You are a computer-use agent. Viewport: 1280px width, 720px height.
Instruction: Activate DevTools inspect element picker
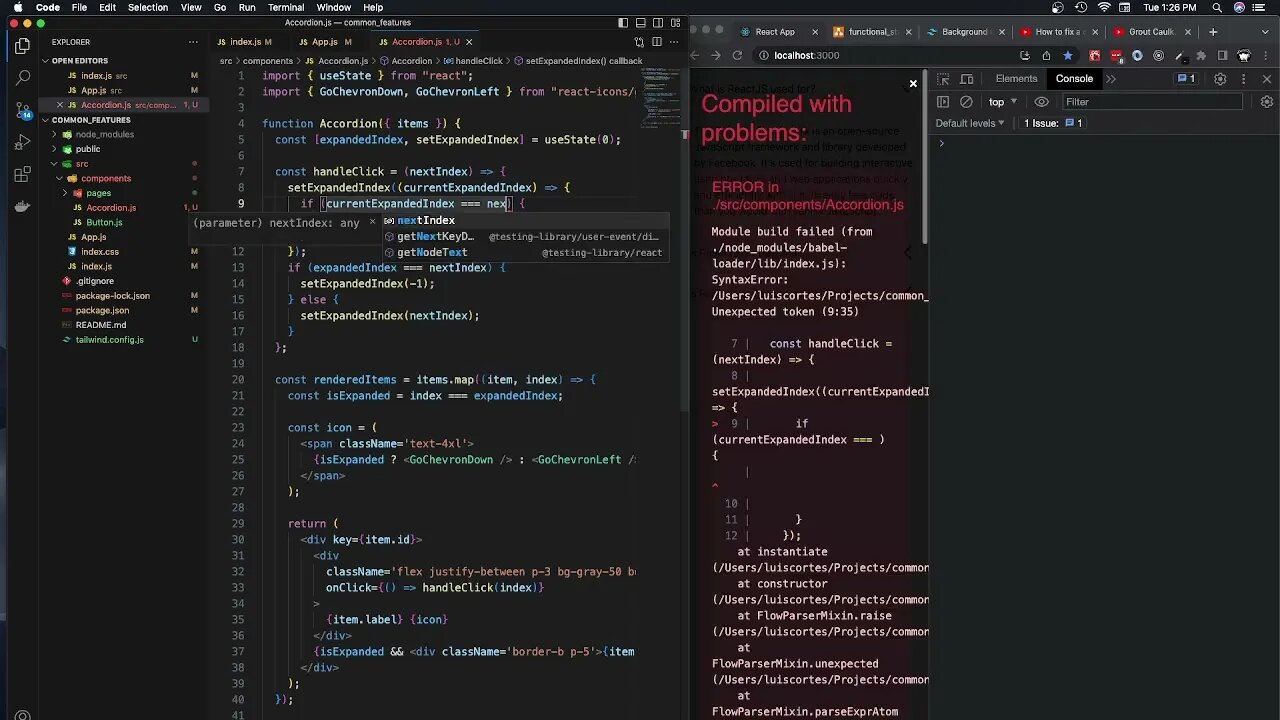point(943,79)
